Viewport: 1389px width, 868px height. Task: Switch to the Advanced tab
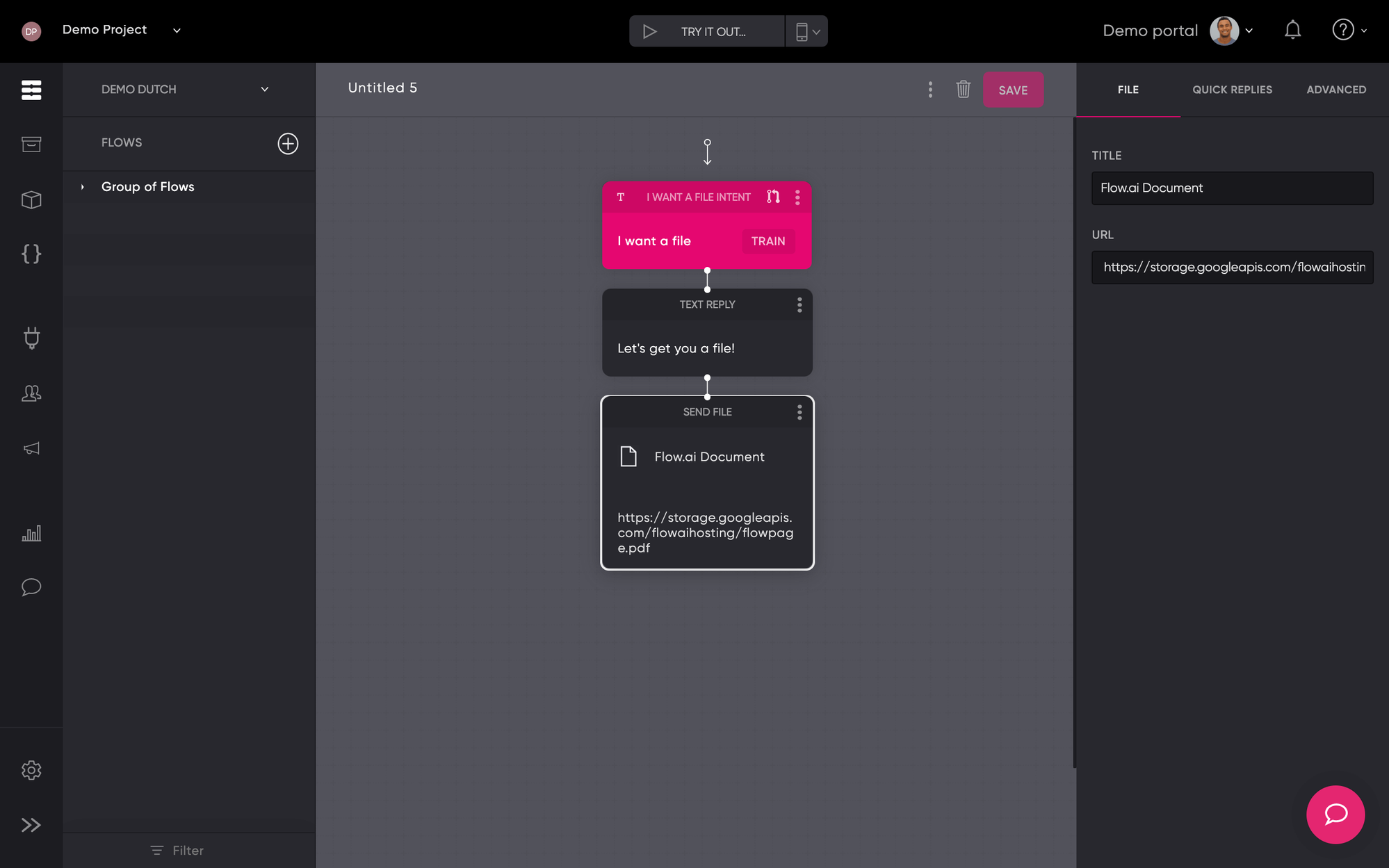tap(1335, 90)
